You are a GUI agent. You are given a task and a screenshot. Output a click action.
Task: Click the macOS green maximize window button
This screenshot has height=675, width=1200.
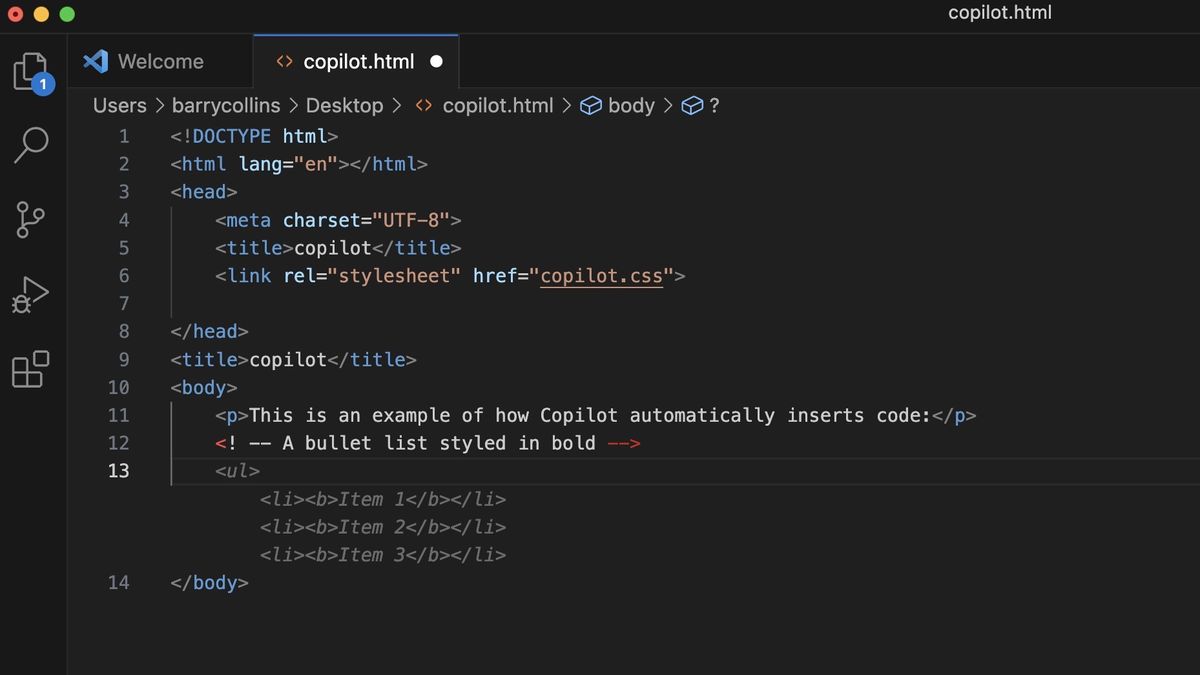point(67,14)
